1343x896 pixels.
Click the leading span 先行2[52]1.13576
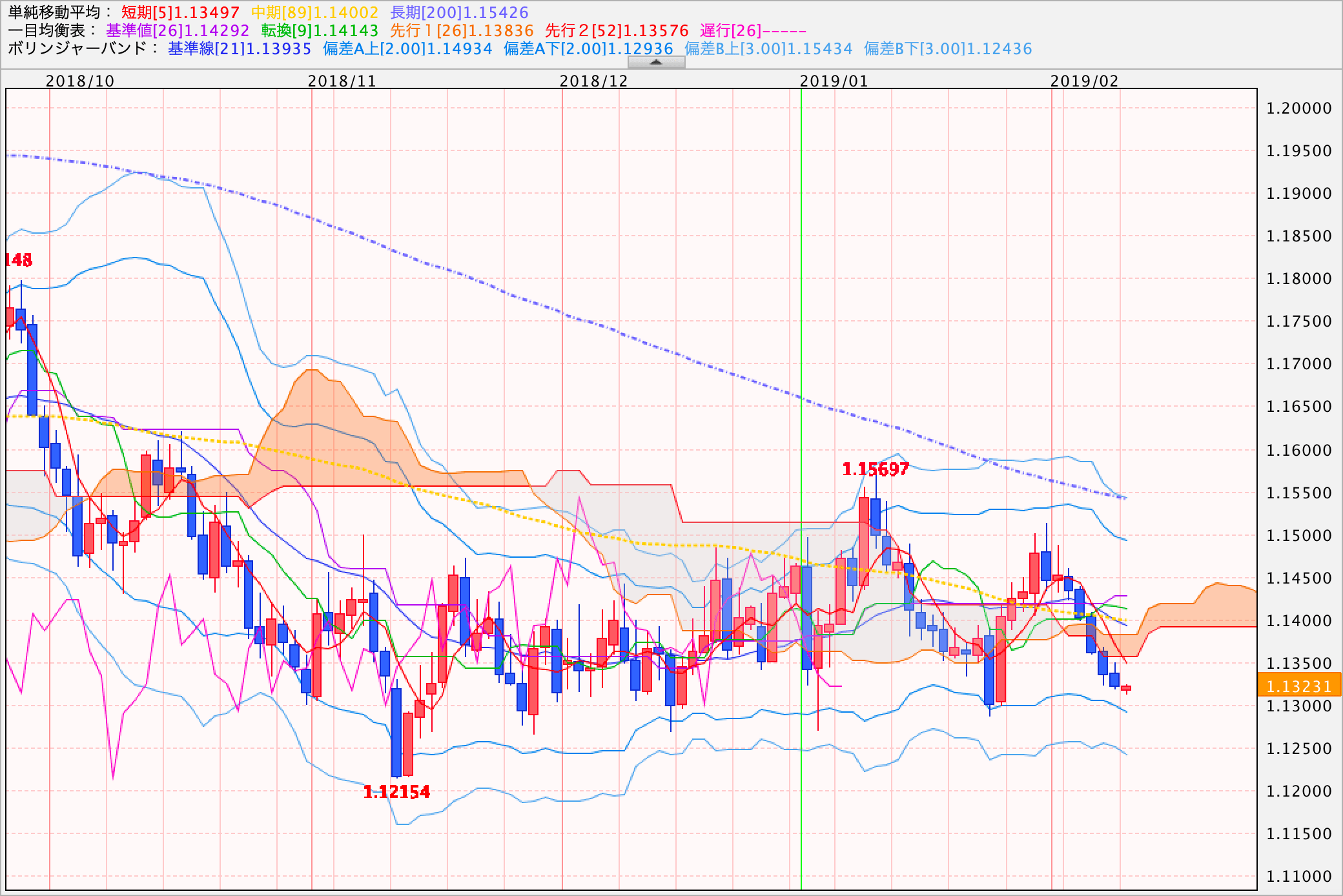point(617,30)
